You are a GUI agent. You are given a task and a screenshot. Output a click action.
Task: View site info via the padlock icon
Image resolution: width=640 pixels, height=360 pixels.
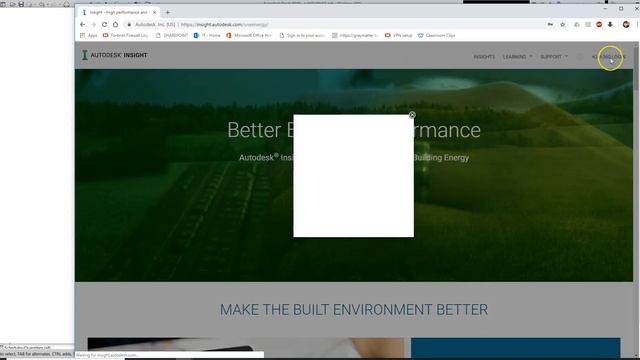tap(129, 24)
